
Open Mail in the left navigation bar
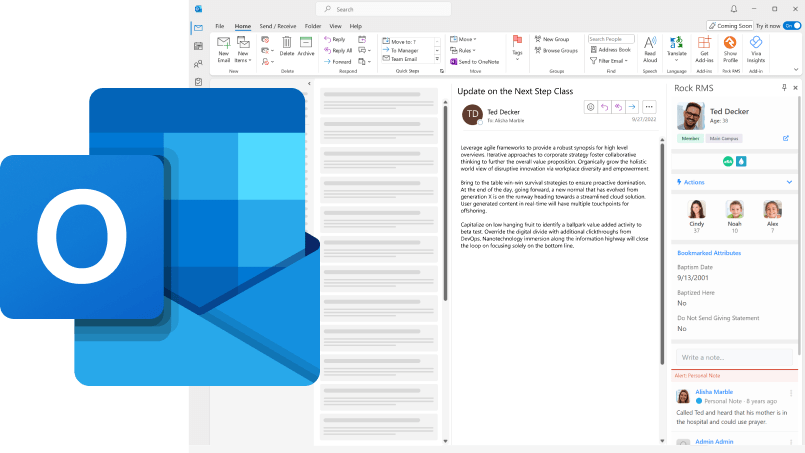[x=198, y=28]
